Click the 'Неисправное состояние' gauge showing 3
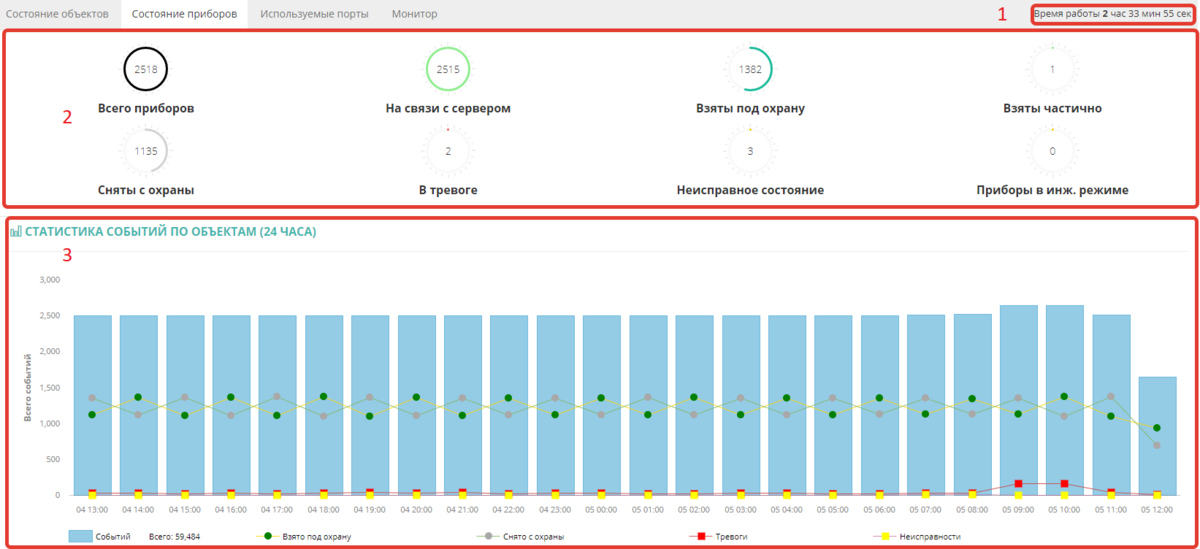The image size is (1200, 549). 749,151
